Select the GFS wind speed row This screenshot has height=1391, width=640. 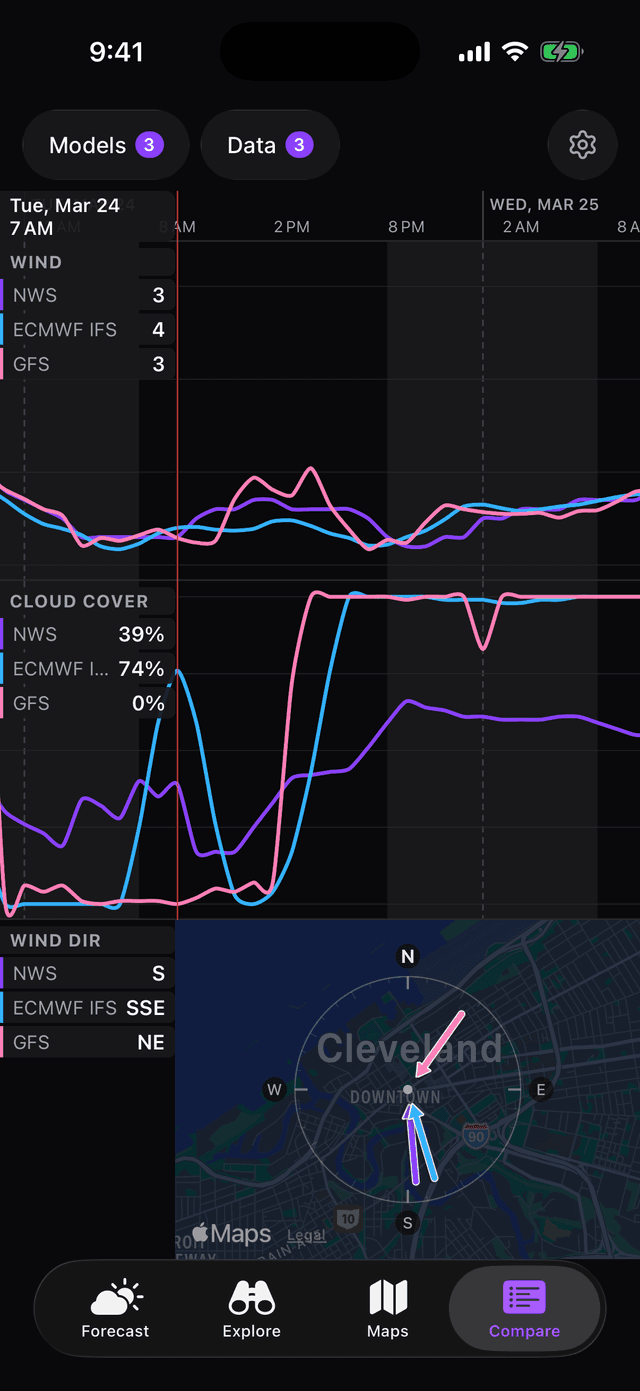[x=88, y=364]
